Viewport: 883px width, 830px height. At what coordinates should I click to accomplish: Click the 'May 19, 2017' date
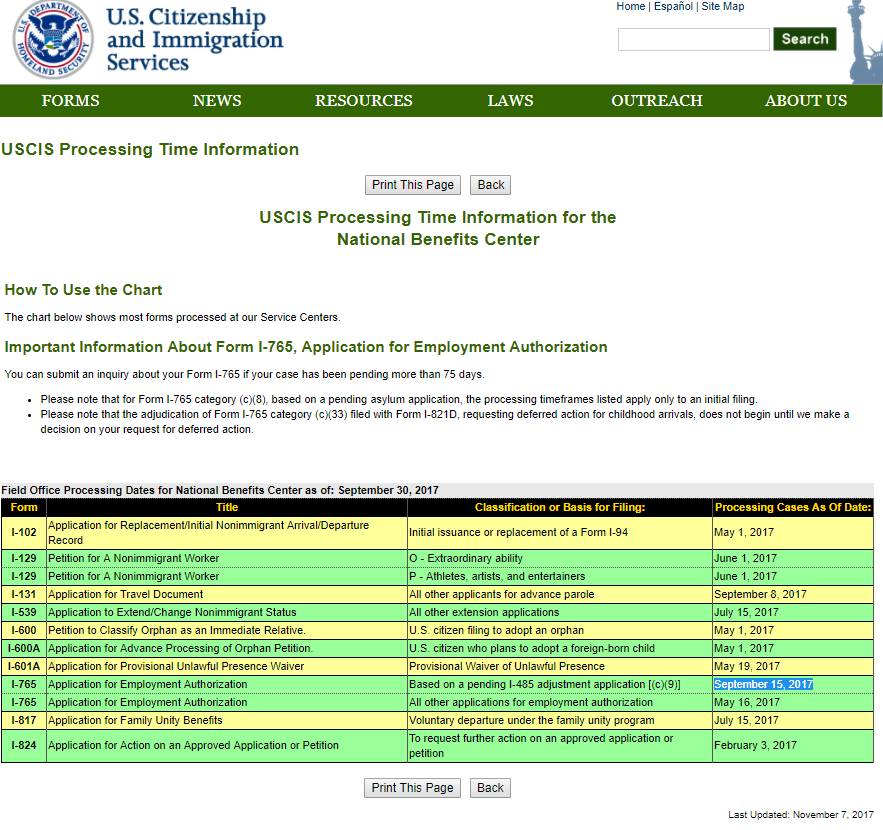coord(747,667)
